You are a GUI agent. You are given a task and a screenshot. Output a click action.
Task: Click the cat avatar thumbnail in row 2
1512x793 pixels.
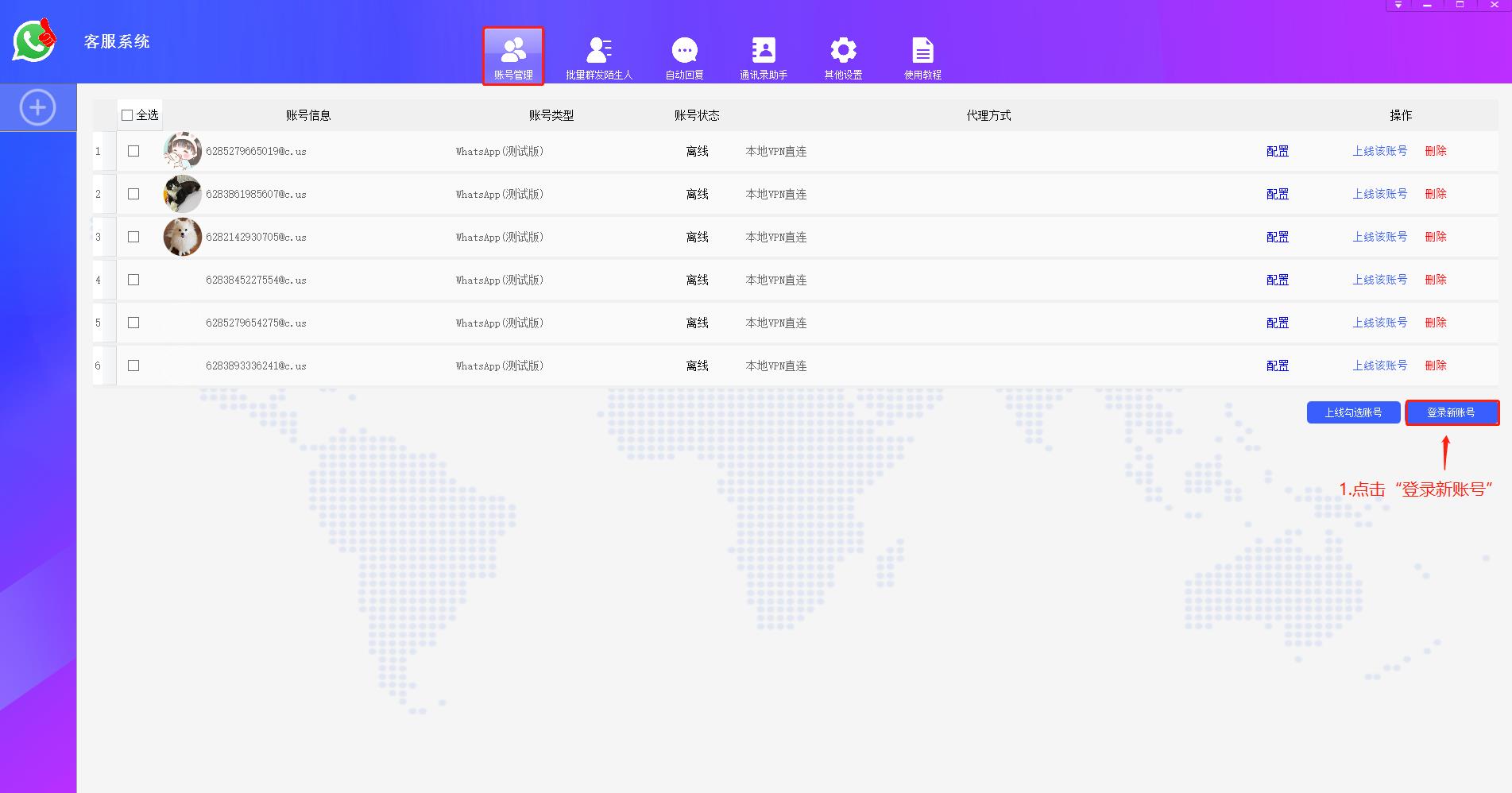click(x=182, y=194)
